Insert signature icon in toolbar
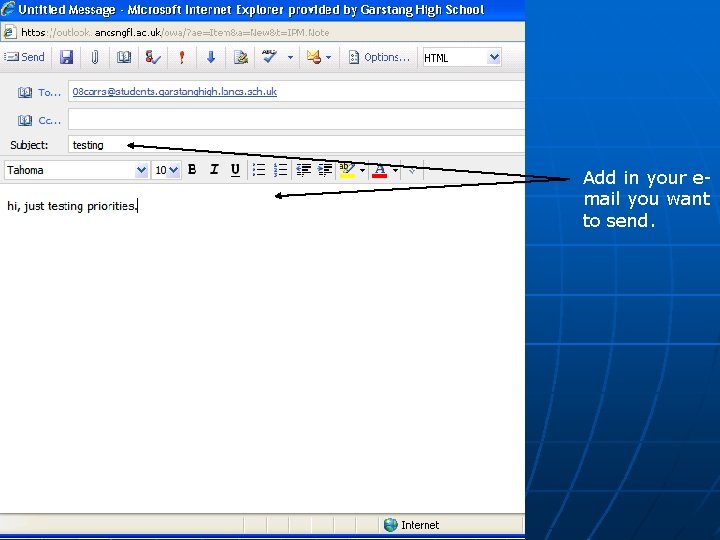The width and height of the screenshot is (720, 540). [x=241, y=57]
